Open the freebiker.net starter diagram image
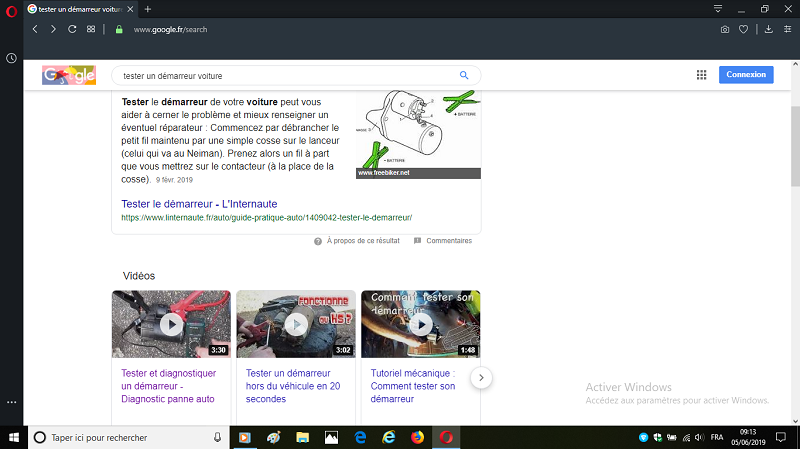 (x=418, y=134)
